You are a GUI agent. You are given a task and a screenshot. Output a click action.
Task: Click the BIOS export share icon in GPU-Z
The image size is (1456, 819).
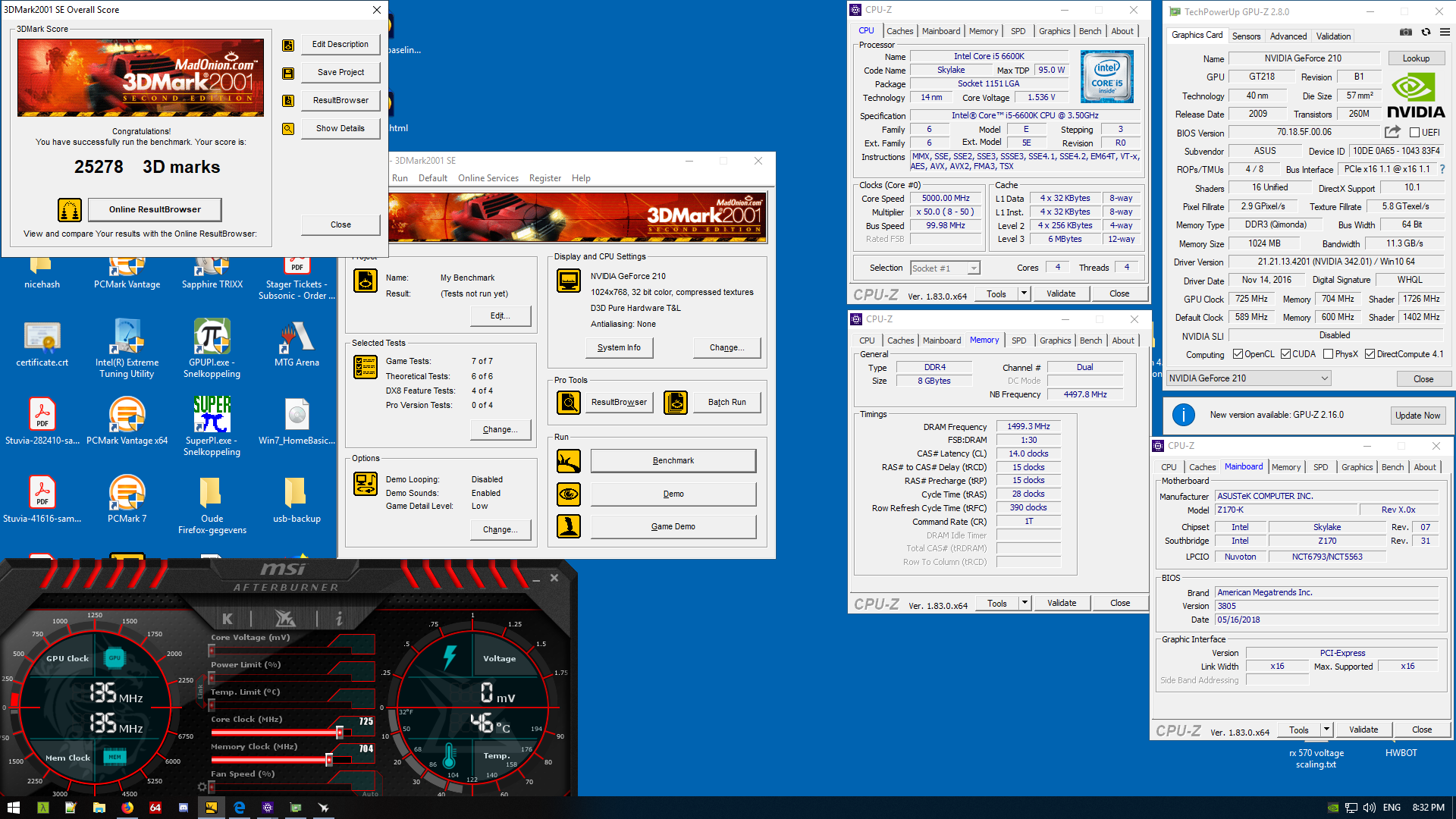(x=1392, y=132)
